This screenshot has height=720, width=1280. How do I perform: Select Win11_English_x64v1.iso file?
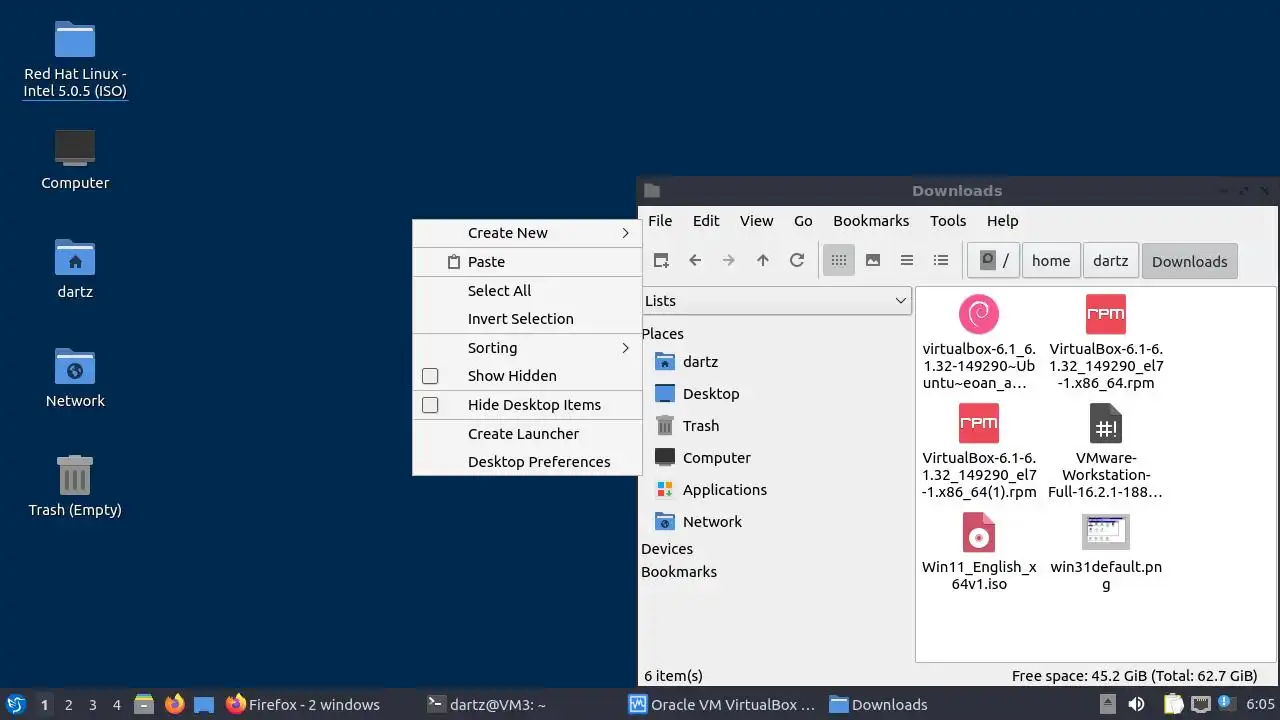(x=979, y=551)
